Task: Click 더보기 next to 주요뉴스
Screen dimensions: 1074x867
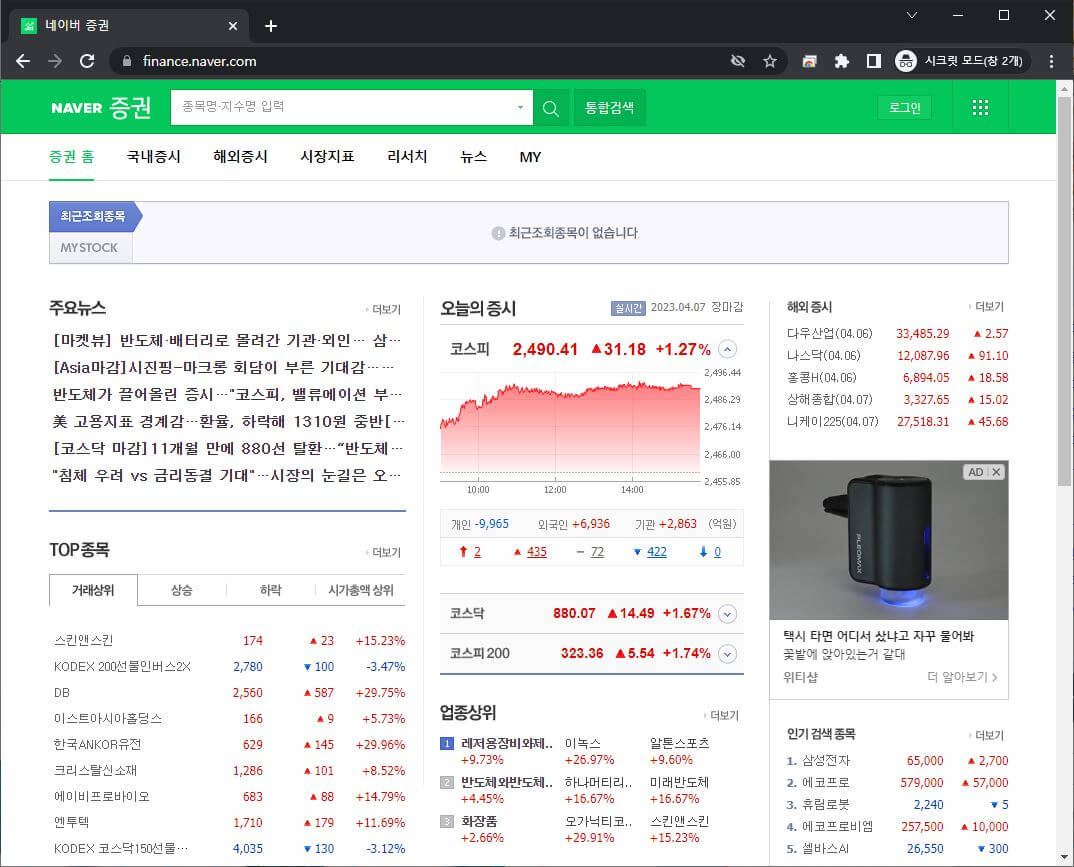Action: tap(384, 310)
